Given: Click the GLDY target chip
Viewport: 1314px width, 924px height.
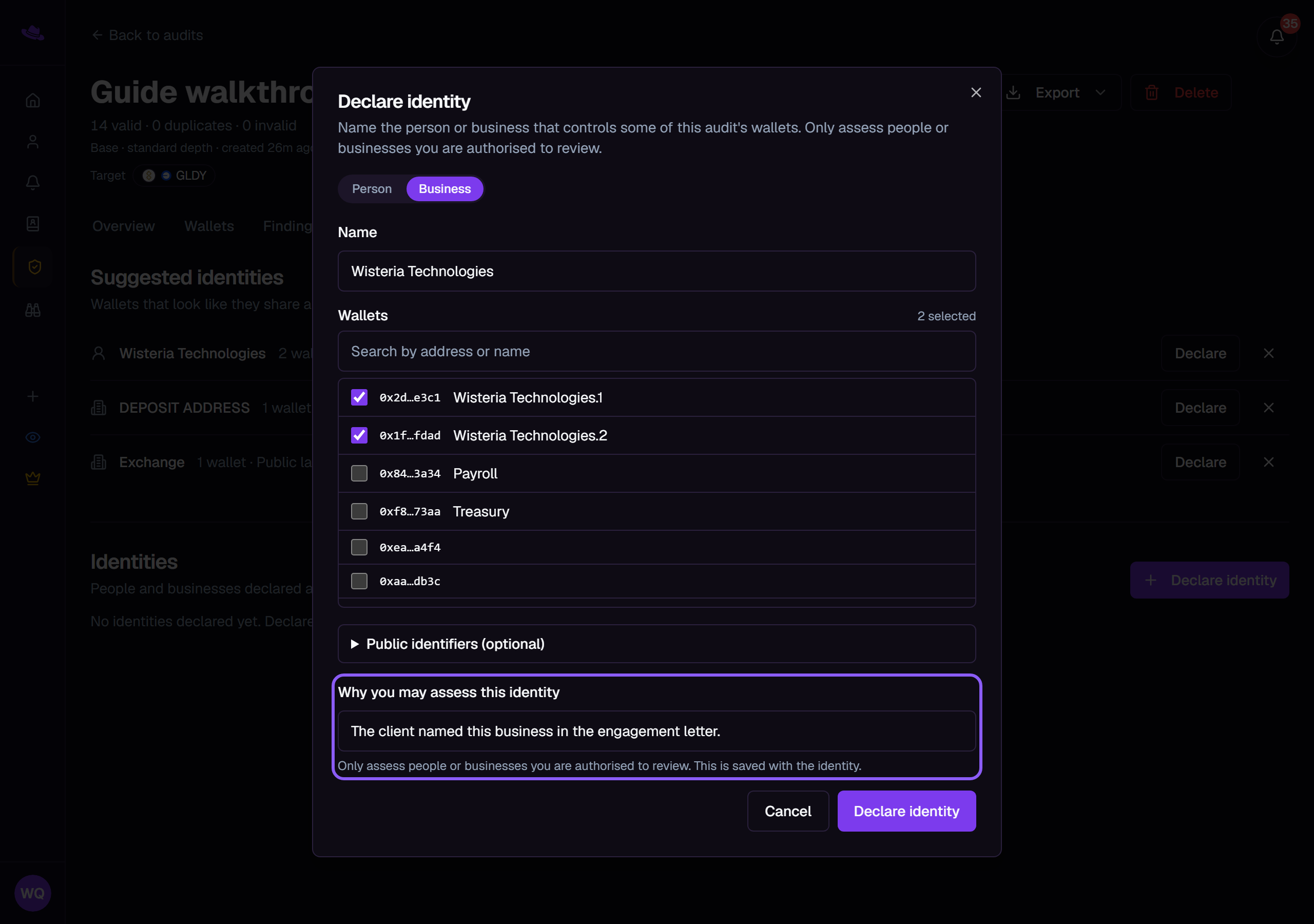Looking at the screenshot, I should [x=174, y=176].
